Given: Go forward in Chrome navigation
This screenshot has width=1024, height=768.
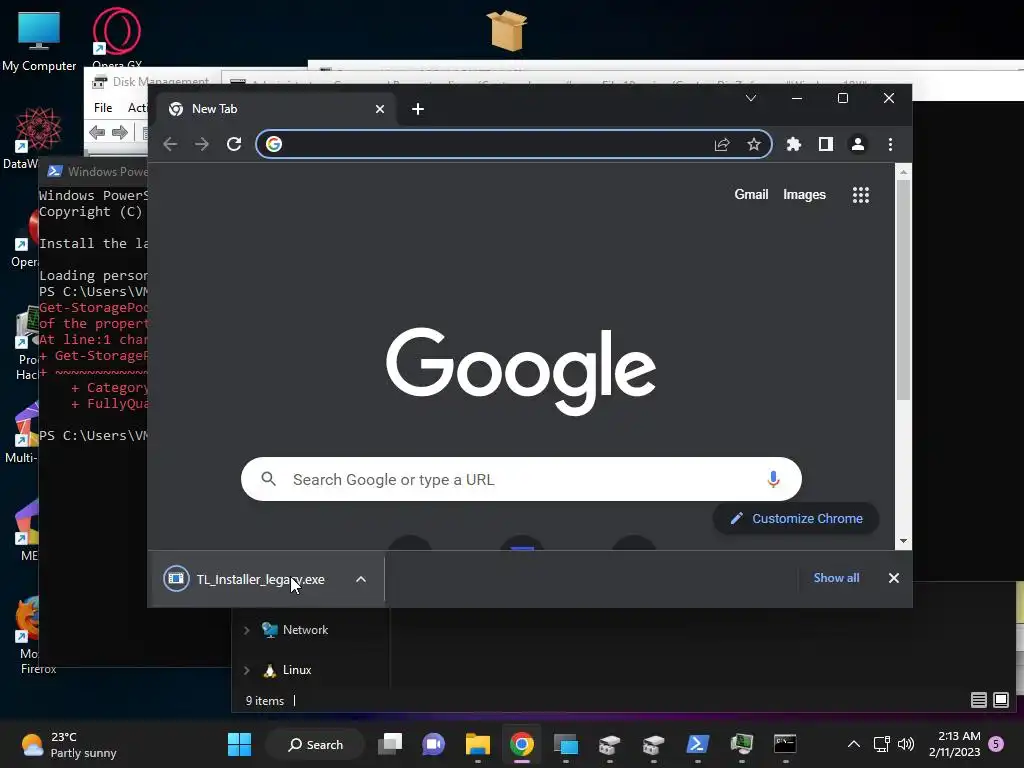Looking at the screenshot, I should (x=202, y=144).
